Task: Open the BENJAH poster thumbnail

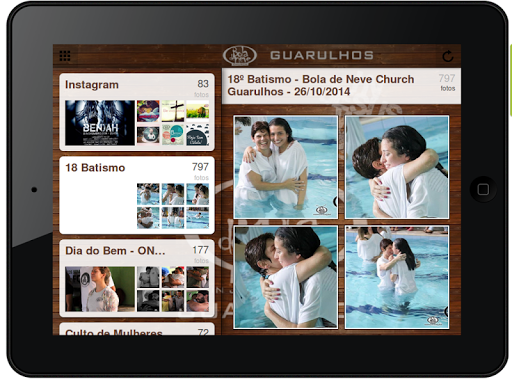Action: point(100,123)
